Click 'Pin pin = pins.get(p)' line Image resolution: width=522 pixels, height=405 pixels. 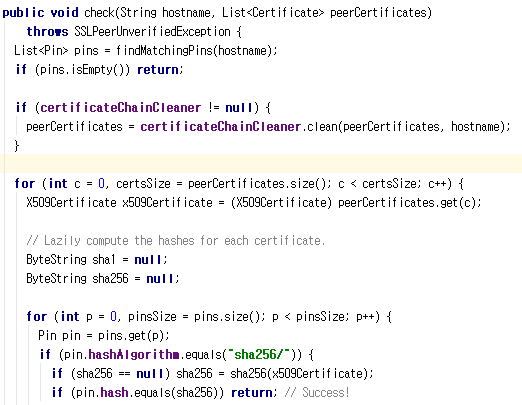click(104, 336)
